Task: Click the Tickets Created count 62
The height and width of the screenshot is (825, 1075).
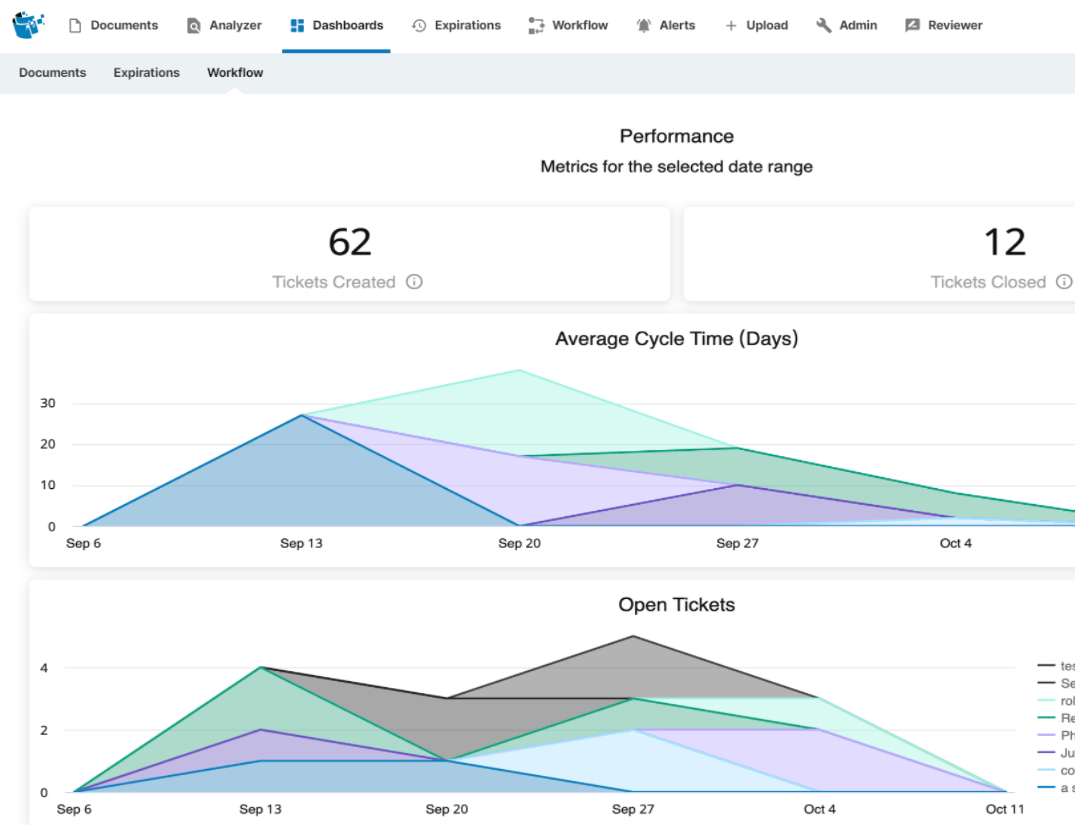Action: tap(349, 242)
